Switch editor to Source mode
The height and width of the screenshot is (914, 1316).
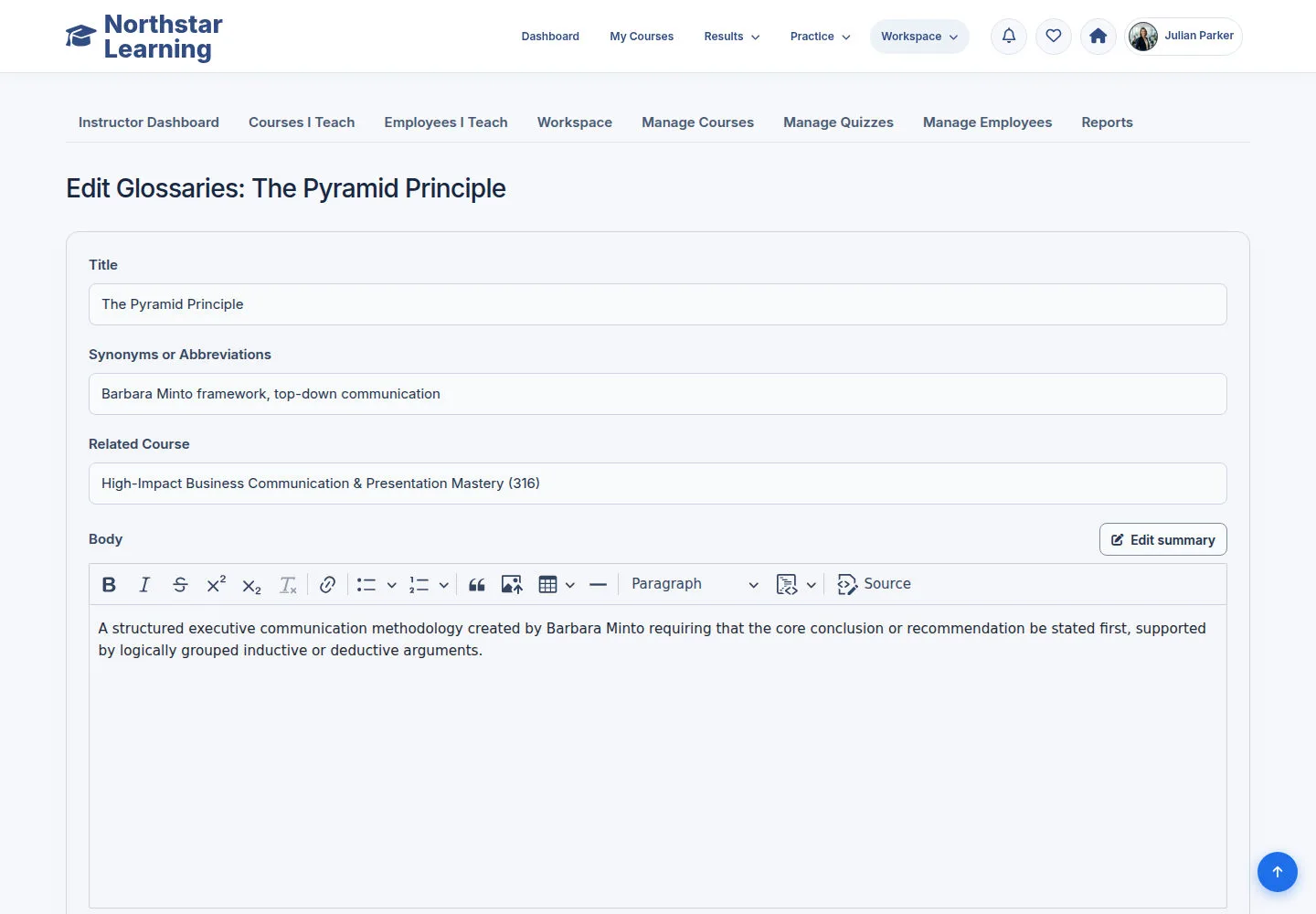tap(874, 584)
